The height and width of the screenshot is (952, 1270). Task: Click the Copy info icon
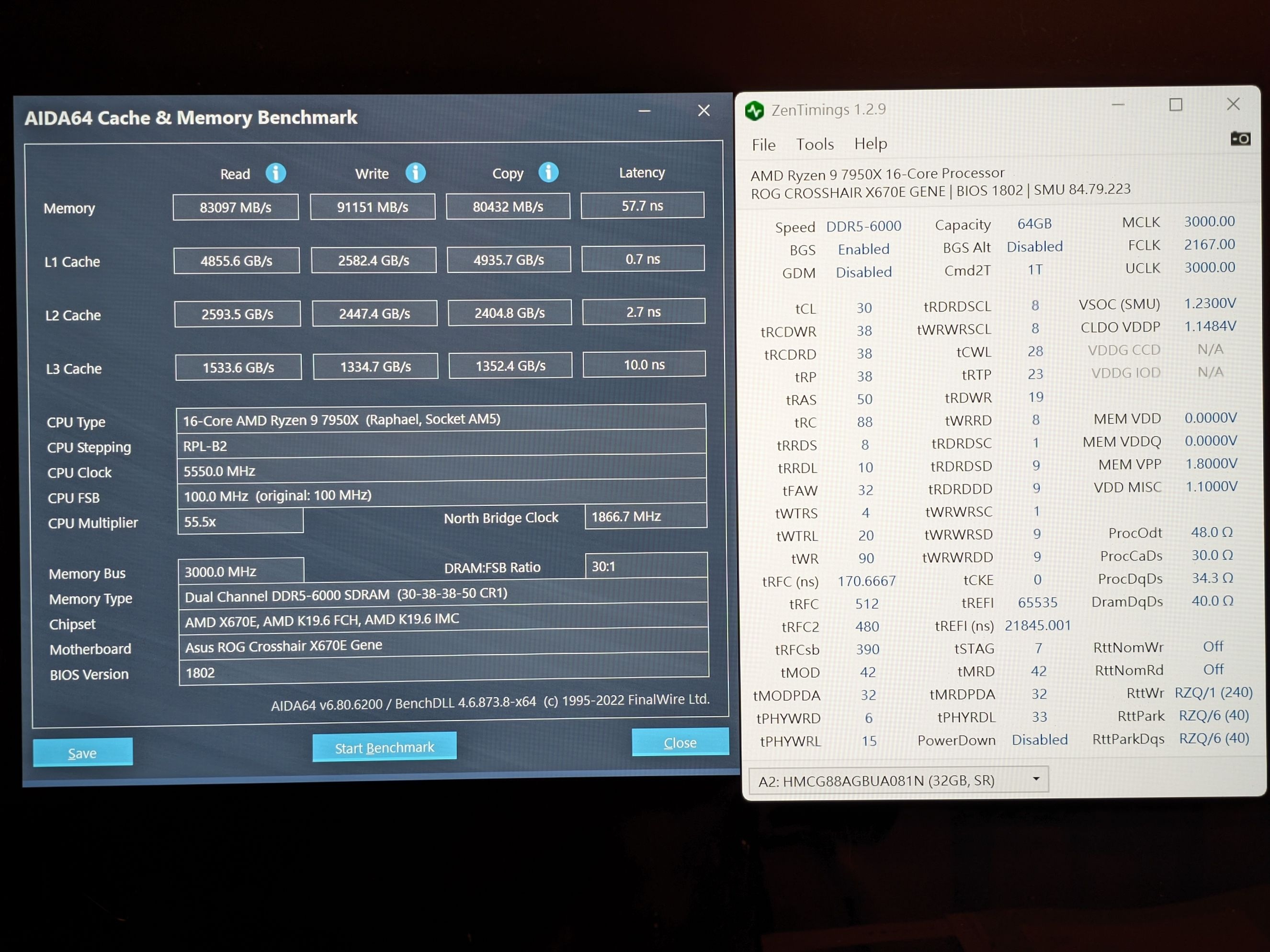click(548, 171)
